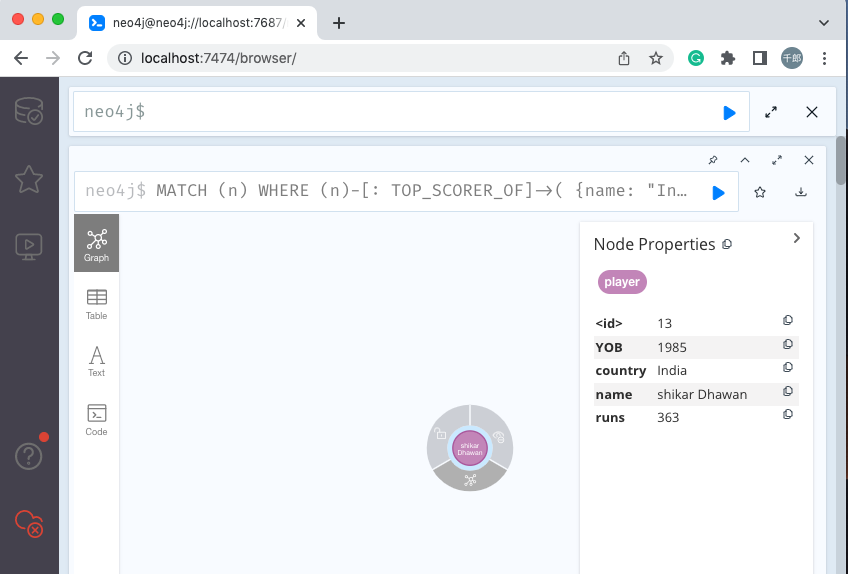This screenshot has height=574, width=848.
Task: Copy the YOB property value
Action: (x=787, y=344)
